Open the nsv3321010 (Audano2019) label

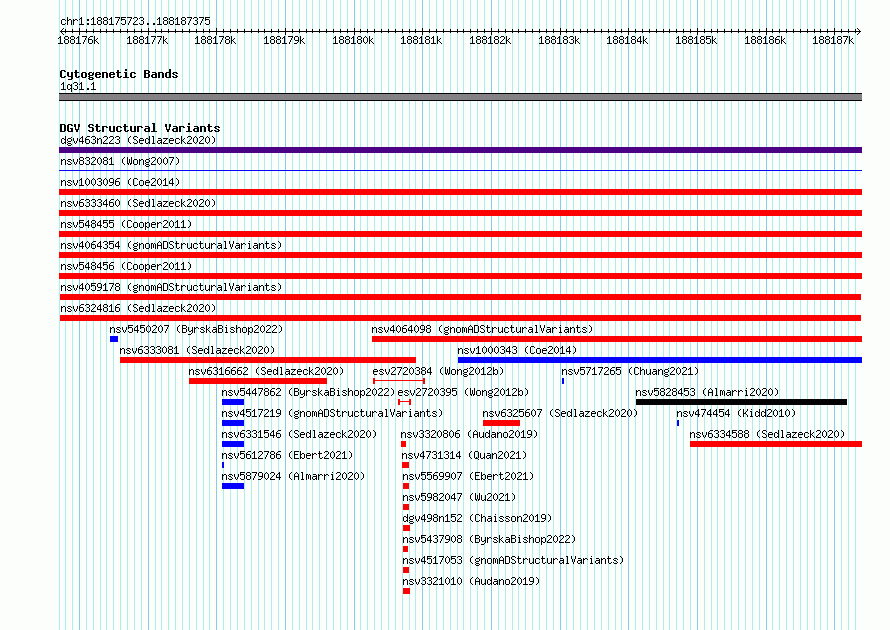tap(471, 581)
